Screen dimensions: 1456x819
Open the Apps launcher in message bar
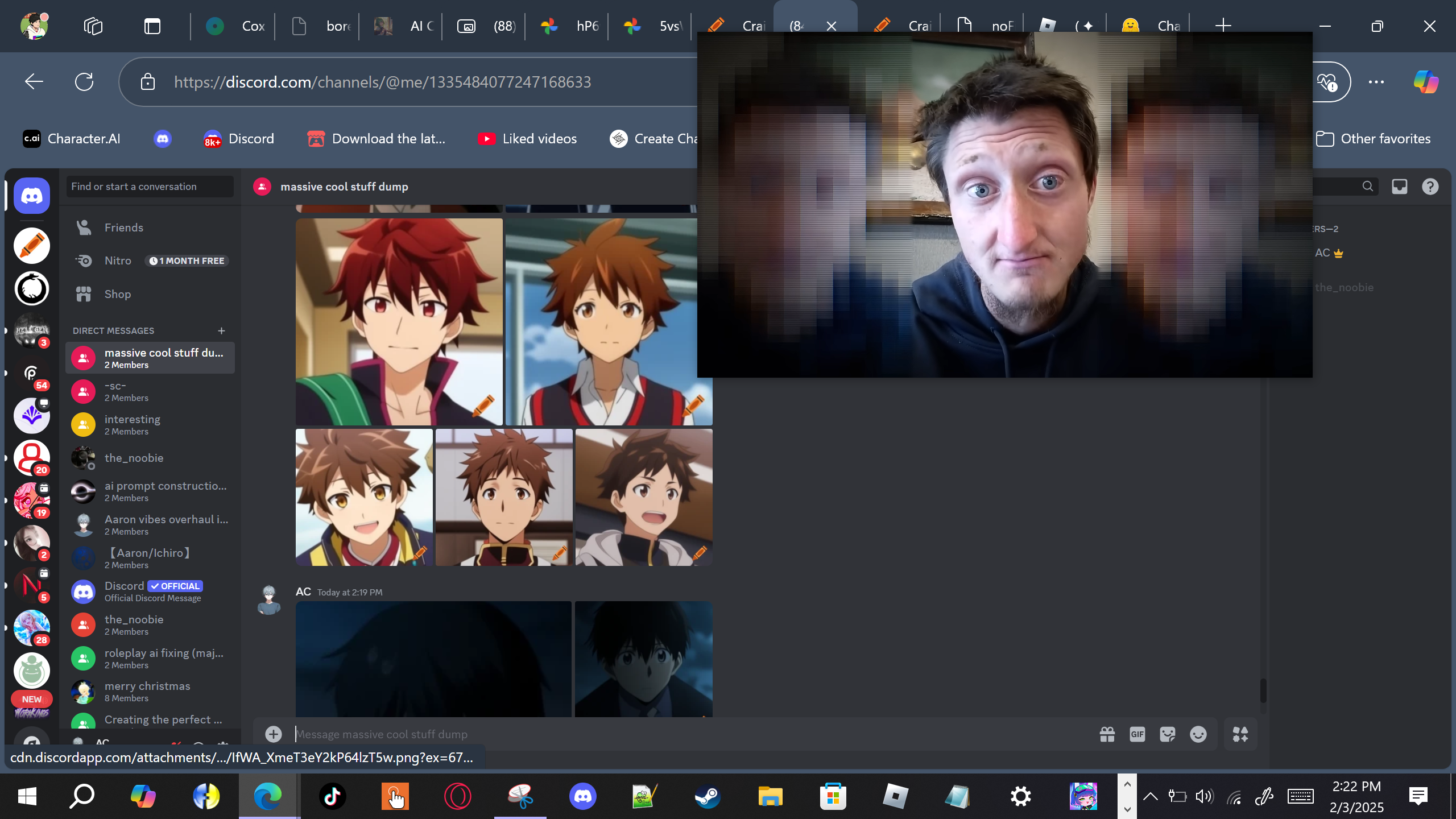(x=1240, y=734)
